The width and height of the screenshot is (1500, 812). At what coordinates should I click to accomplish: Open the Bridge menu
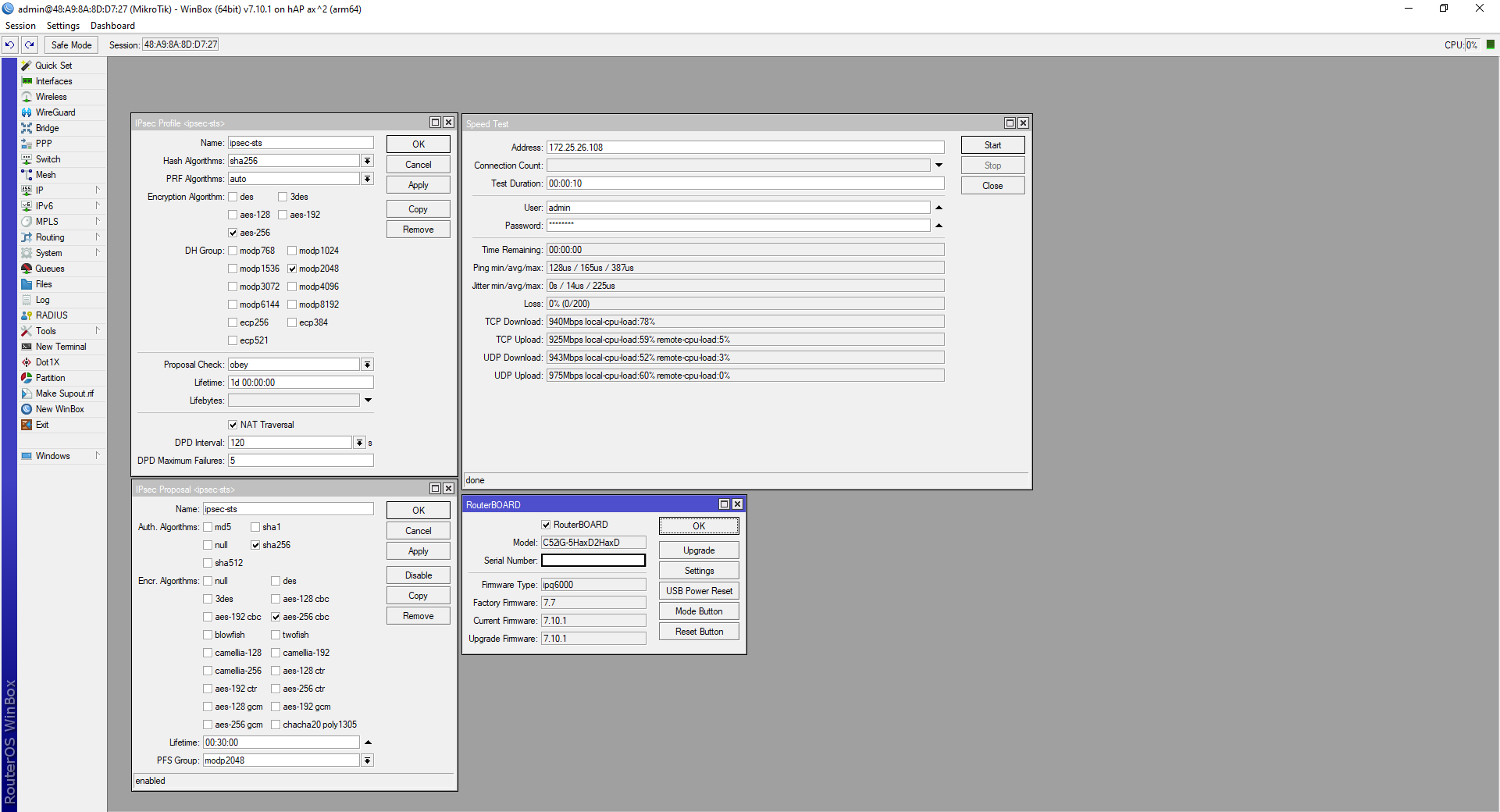click(x=47, y=128)
